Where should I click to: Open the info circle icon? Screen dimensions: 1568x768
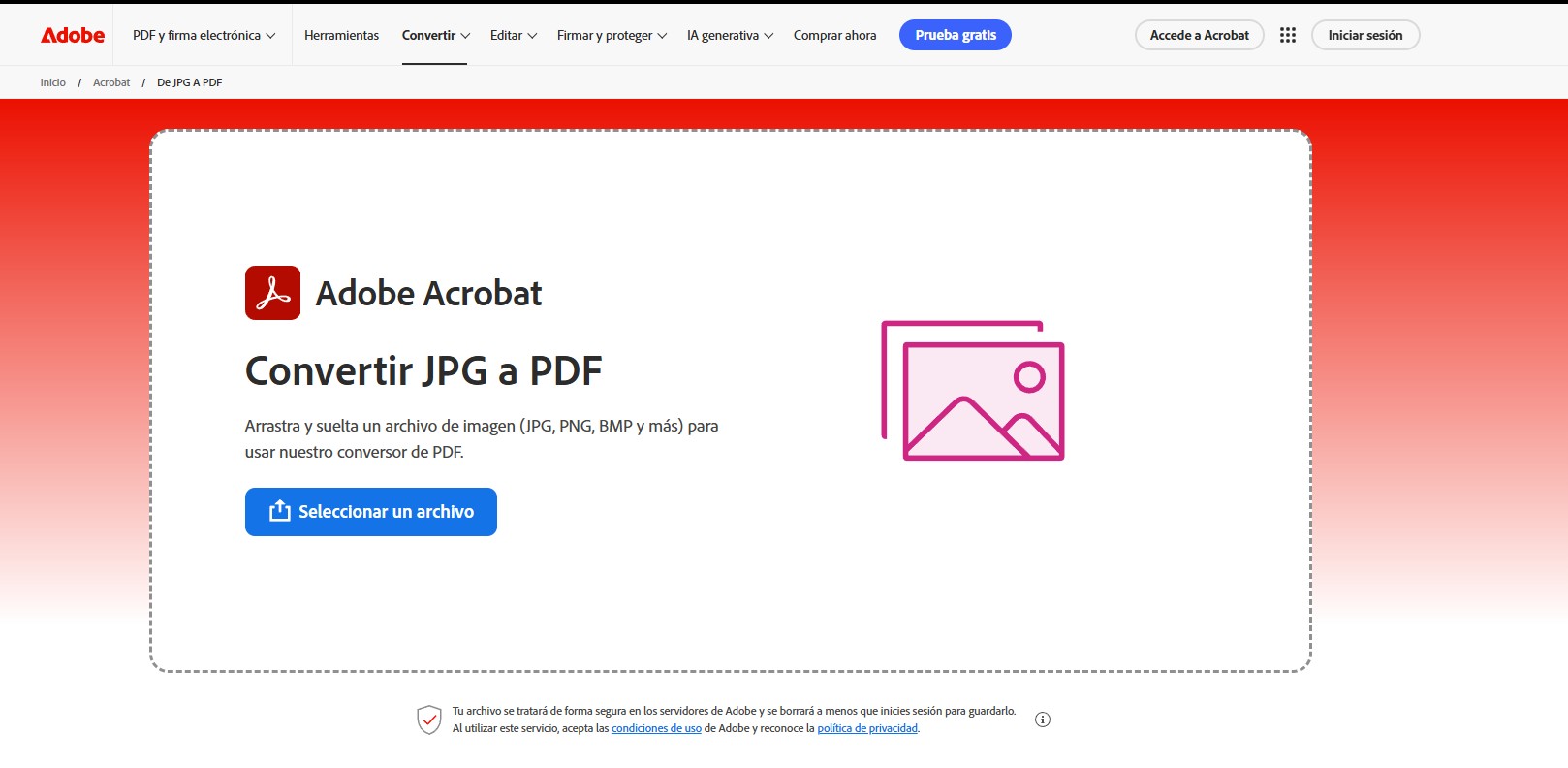pyautogui.click(x=1043, y=720)
